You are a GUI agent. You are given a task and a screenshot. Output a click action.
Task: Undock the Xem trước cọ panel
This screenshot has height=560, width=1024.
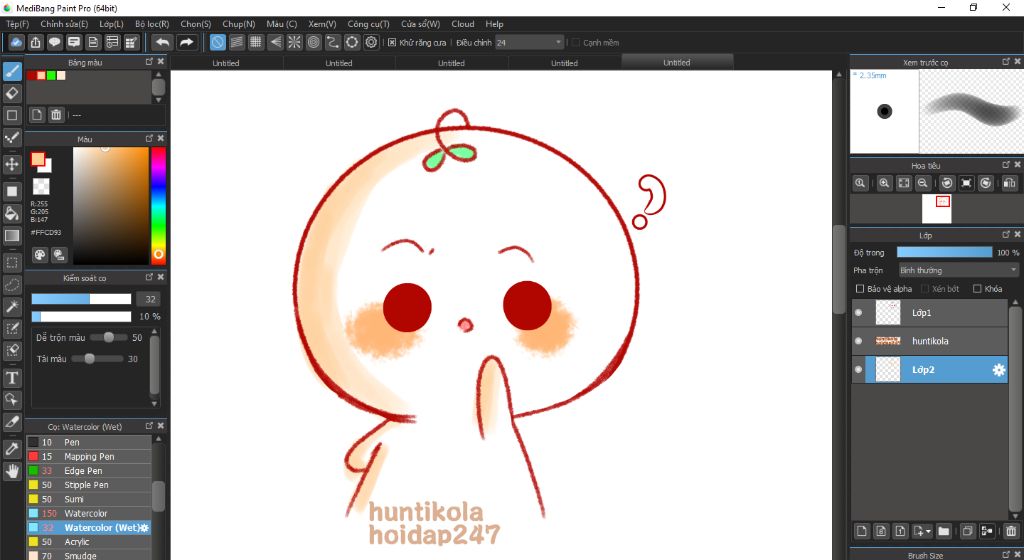1006,61
